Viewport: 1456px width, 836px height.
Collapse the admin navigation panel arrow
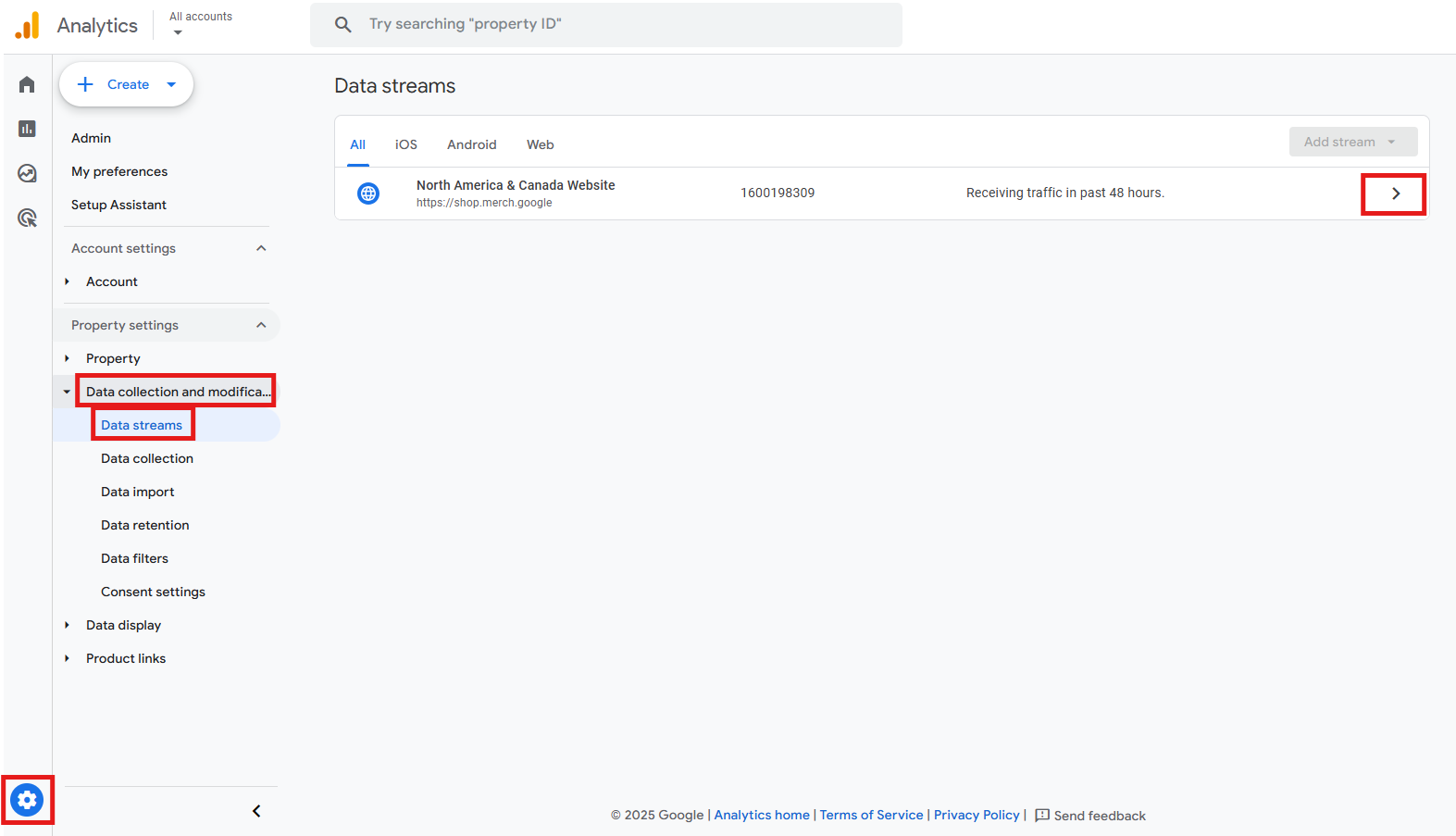(x=256, y=811)
